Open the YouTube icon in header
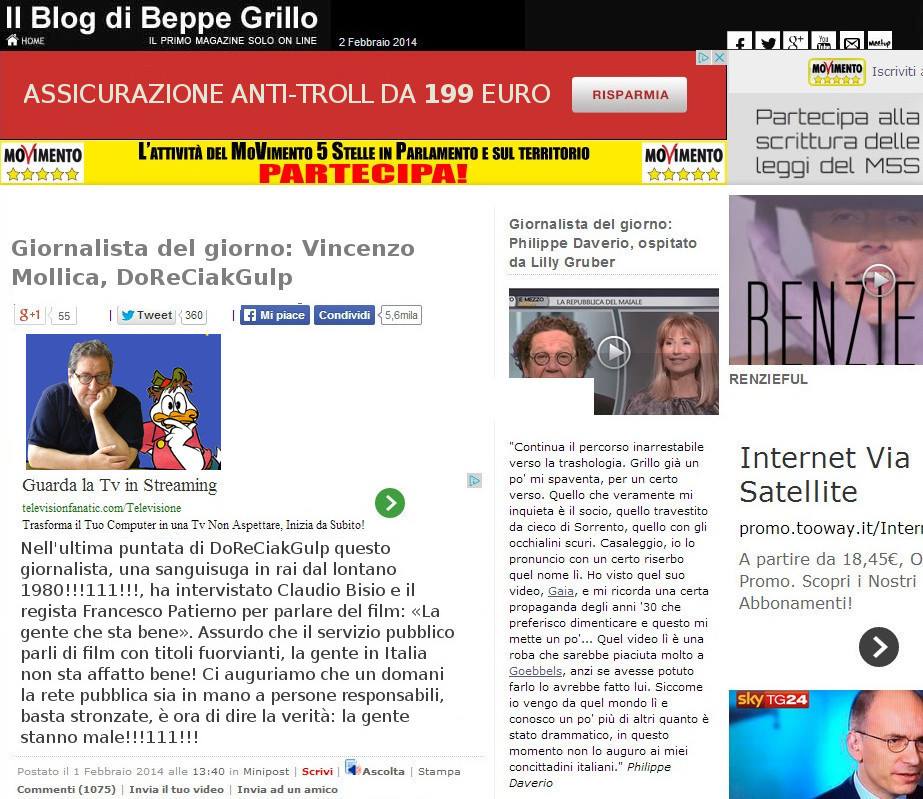The width and height of the screenshot is (923, 799). [x=823, y=42]
